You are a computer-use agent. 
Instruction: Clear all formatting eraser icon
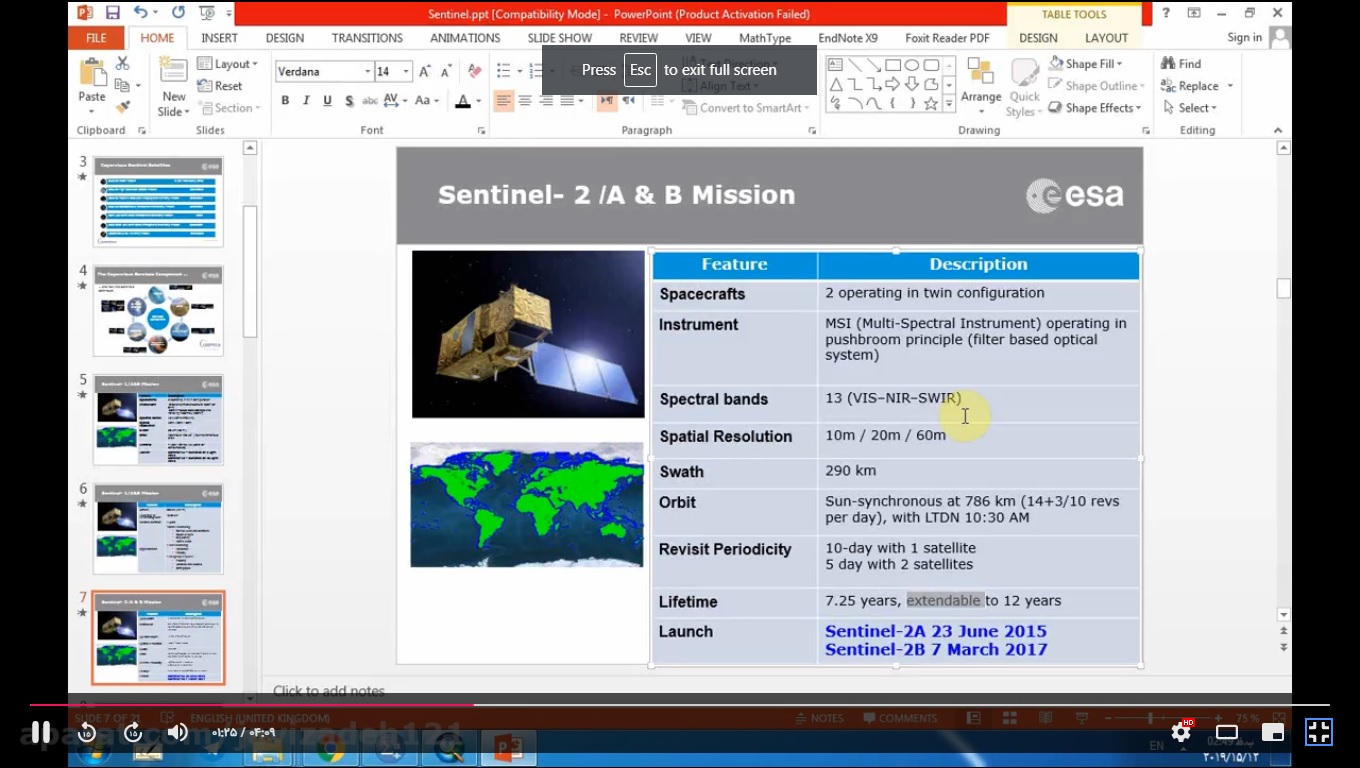pos(474,72)
